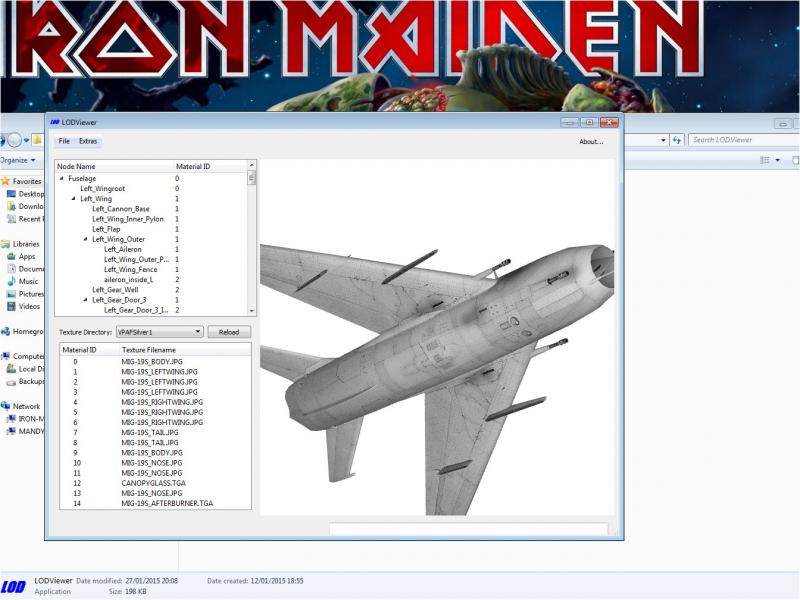Collapse the Left_Wing_Outer node
The image size is (800, 600).
click(x=85, y=239)
